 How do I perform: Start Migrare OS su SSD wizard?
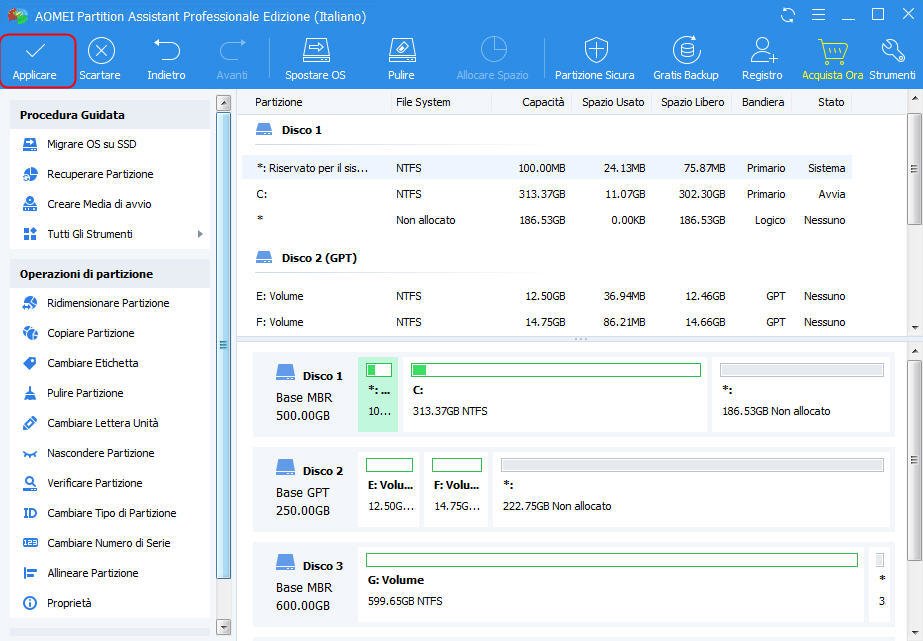point(91,144)
